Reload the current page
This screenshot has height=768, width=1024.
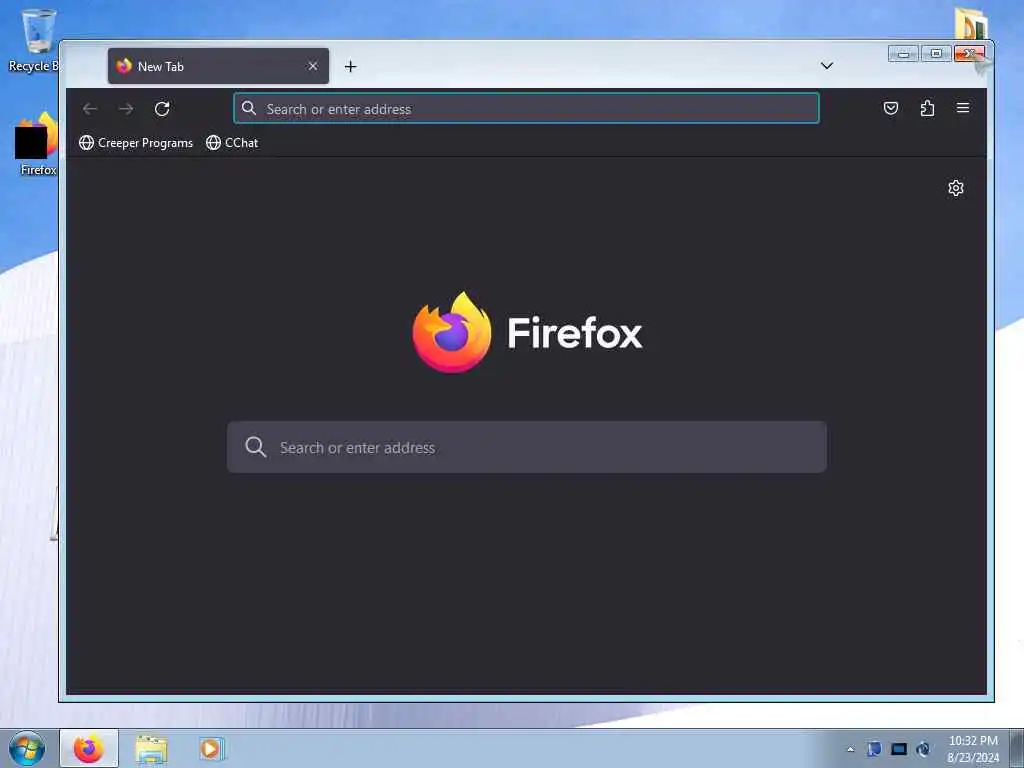(x=162, y=109)
